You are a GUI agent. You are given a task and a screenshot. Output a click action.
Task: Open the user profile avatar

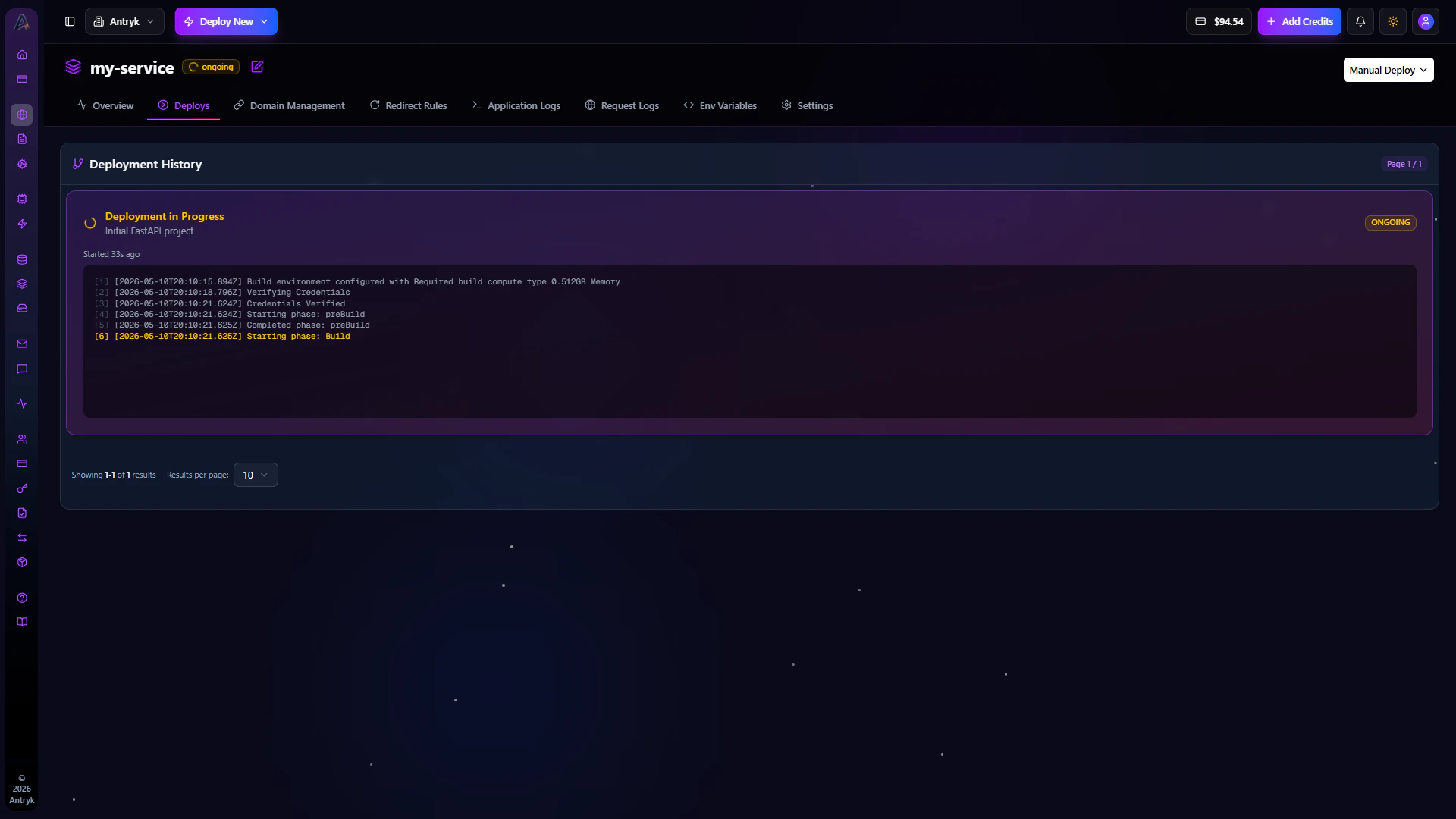(1426, 21)
